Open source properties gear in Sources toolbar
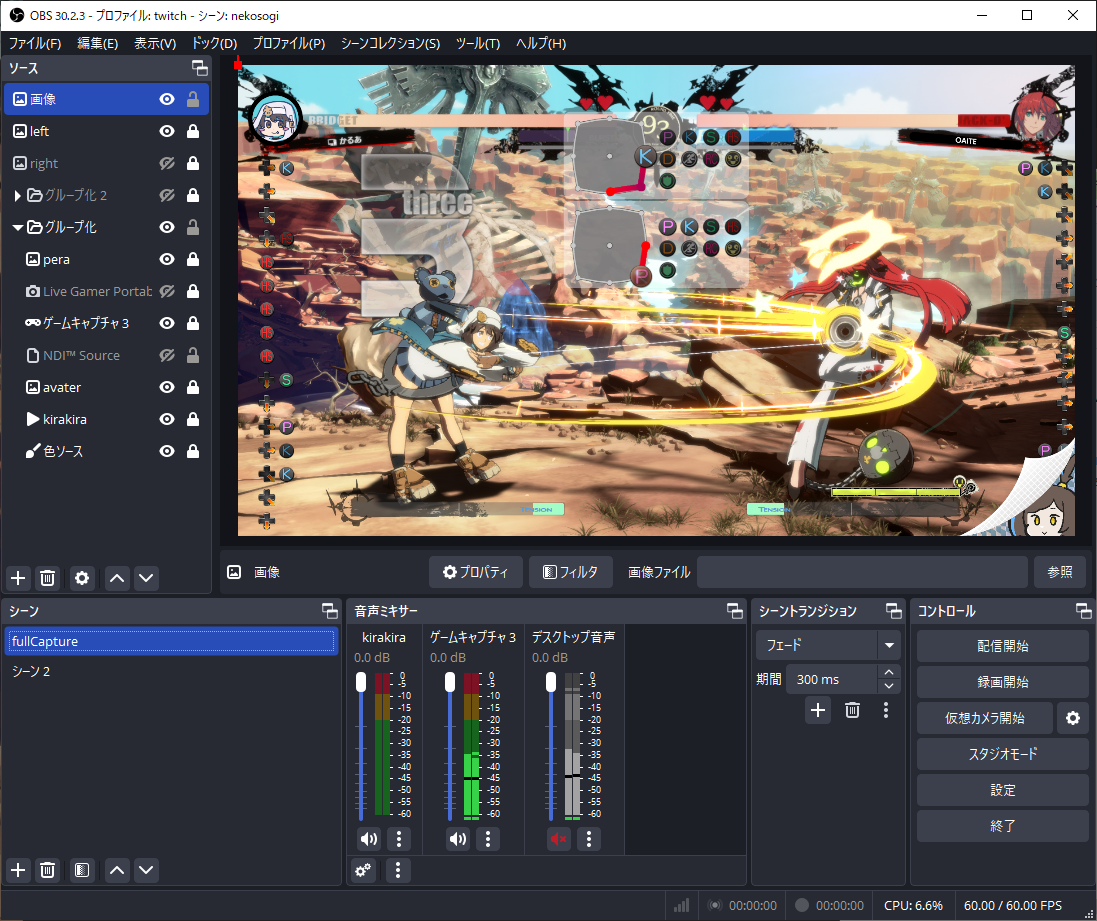Viewport: 1097px width, 921px height. tap(82, 578)
